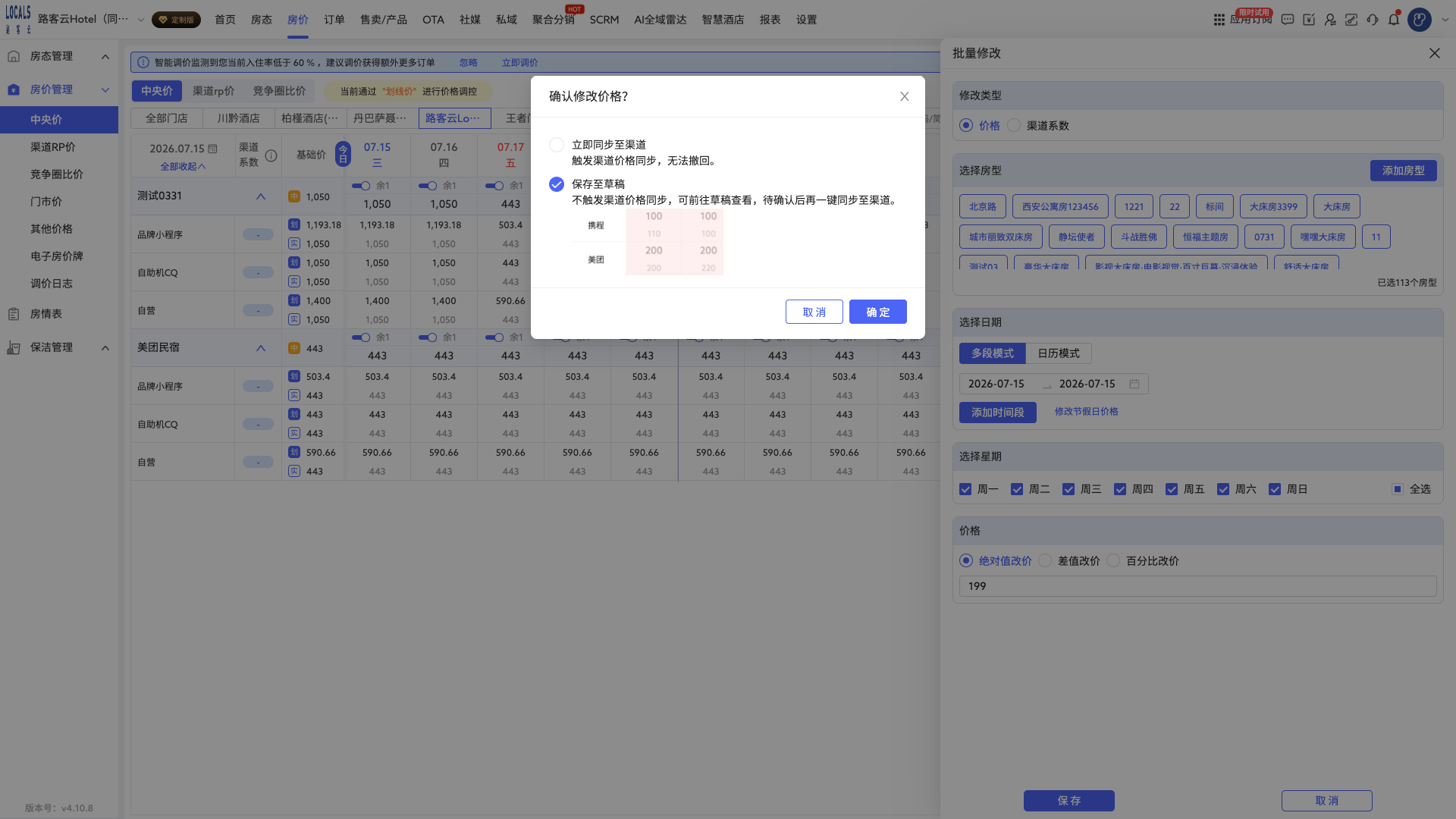Collapse the 美团民宿 room type row
Screen dimensions: 1456x819
click(261, 348)
